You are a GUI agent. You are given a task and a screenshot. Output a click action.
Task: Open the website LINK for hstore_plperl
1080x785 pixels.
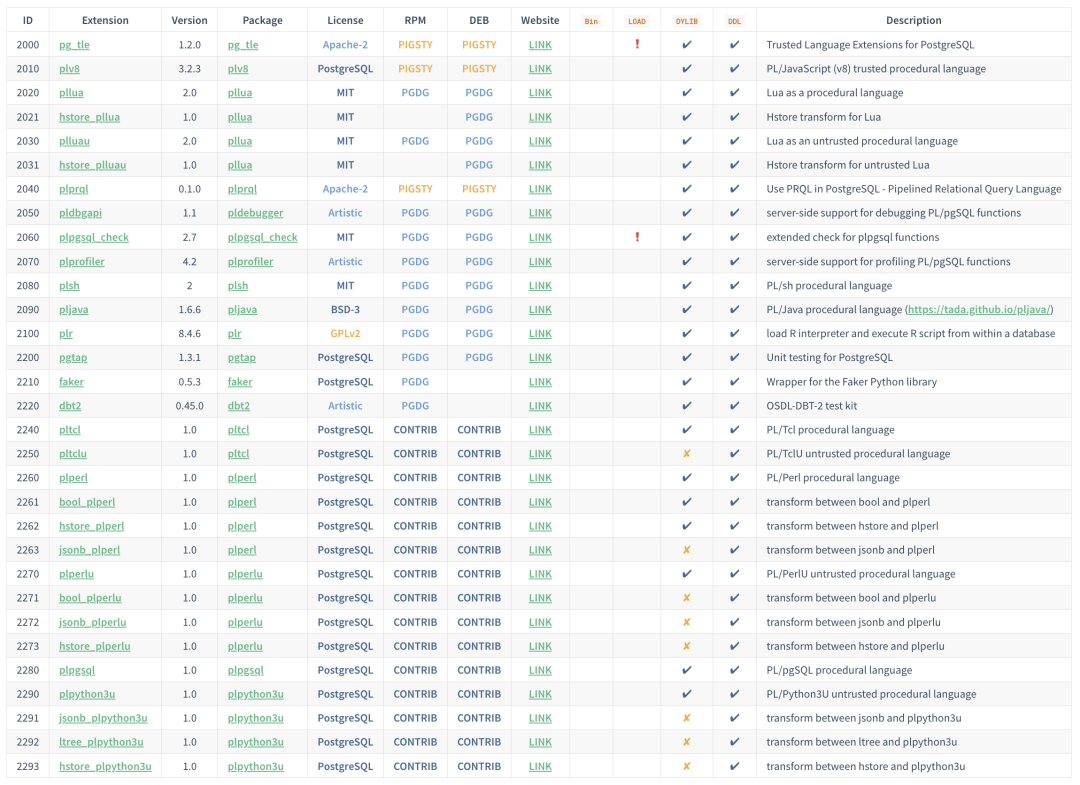click(540, 526)
